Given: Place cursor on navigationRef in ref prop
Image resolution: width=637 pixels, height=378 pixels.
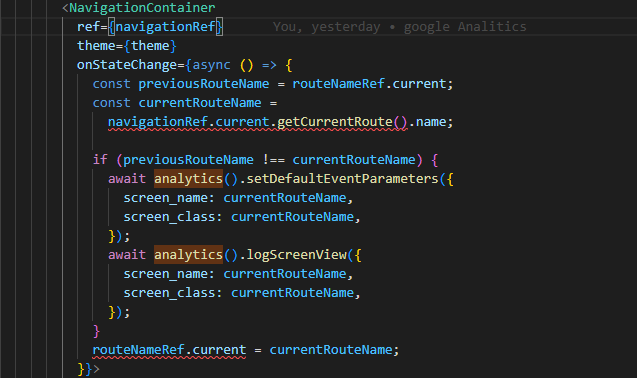Looking at the screenshot, I should [x=165, y=27].
